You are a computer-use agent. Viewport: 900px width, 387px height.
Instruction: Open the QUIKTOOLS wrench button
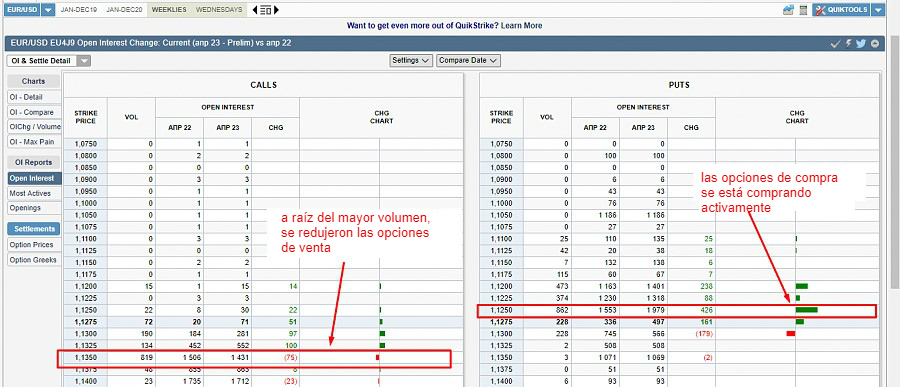[x=841, y=10]
